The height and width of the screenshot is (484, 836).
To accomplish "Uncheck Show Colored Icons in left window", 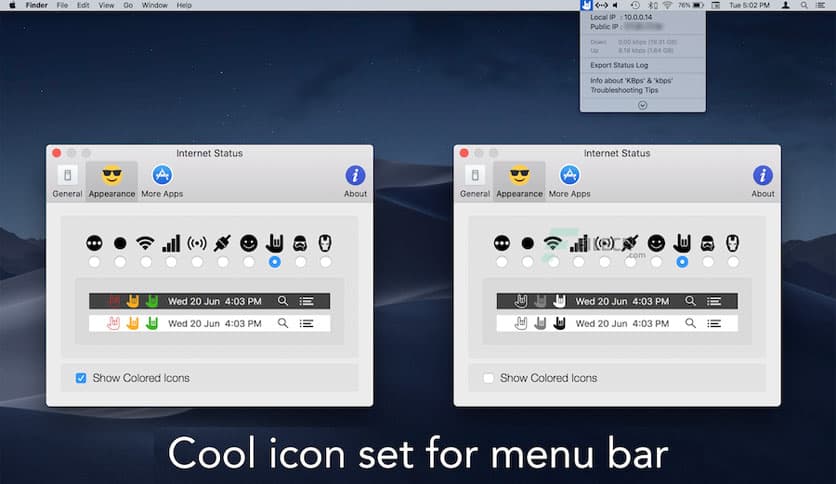I will [x=81, y=378].
